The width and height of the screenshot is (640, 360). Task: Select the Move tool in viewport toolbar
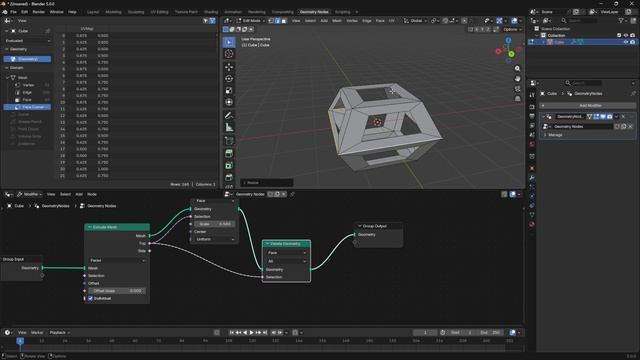pyautogui.click(x=229, y=67)
